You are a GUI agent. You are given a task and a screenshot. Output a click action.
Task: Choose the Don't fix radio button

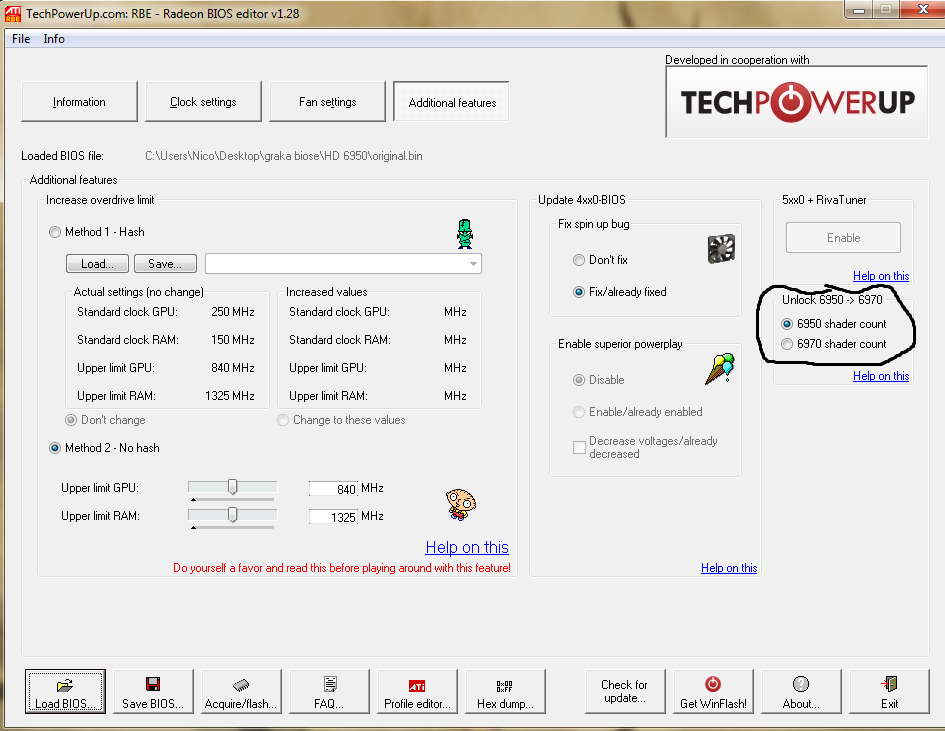[579, 260]
